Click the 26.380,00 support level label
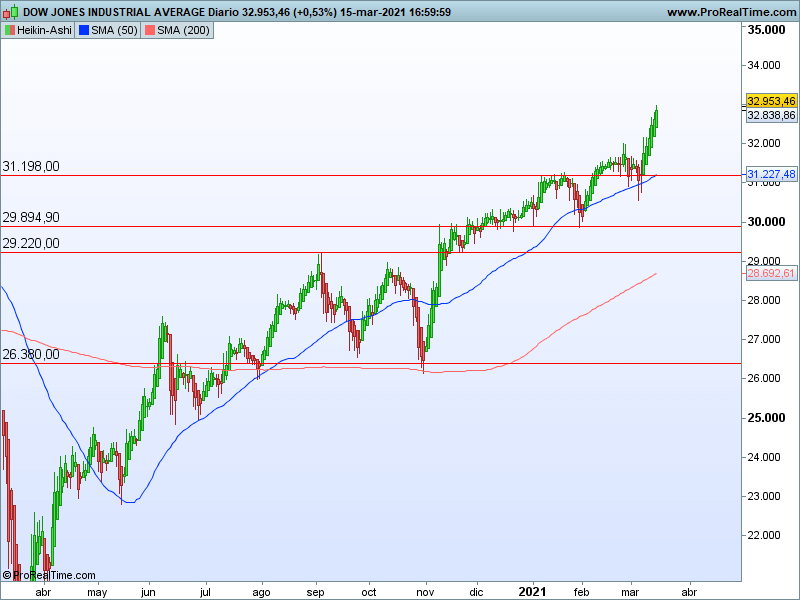The height and width of the screenshot is (600, 800). [x=31, y=354]
